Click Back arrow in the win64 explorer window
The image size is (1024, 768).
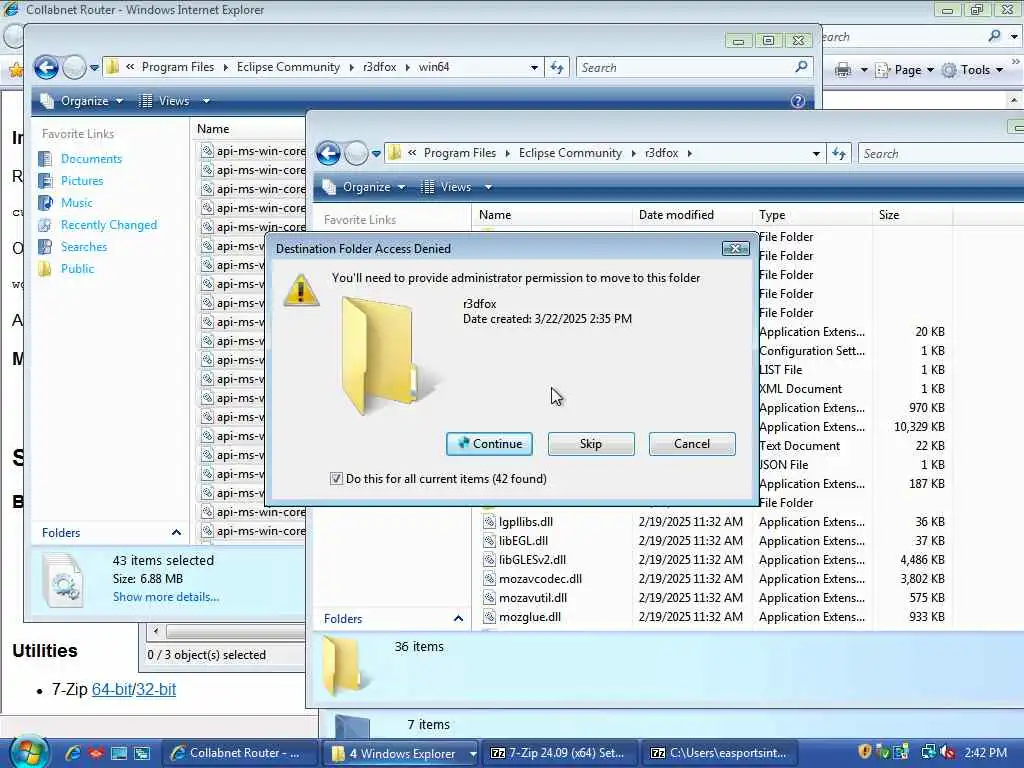46,67
